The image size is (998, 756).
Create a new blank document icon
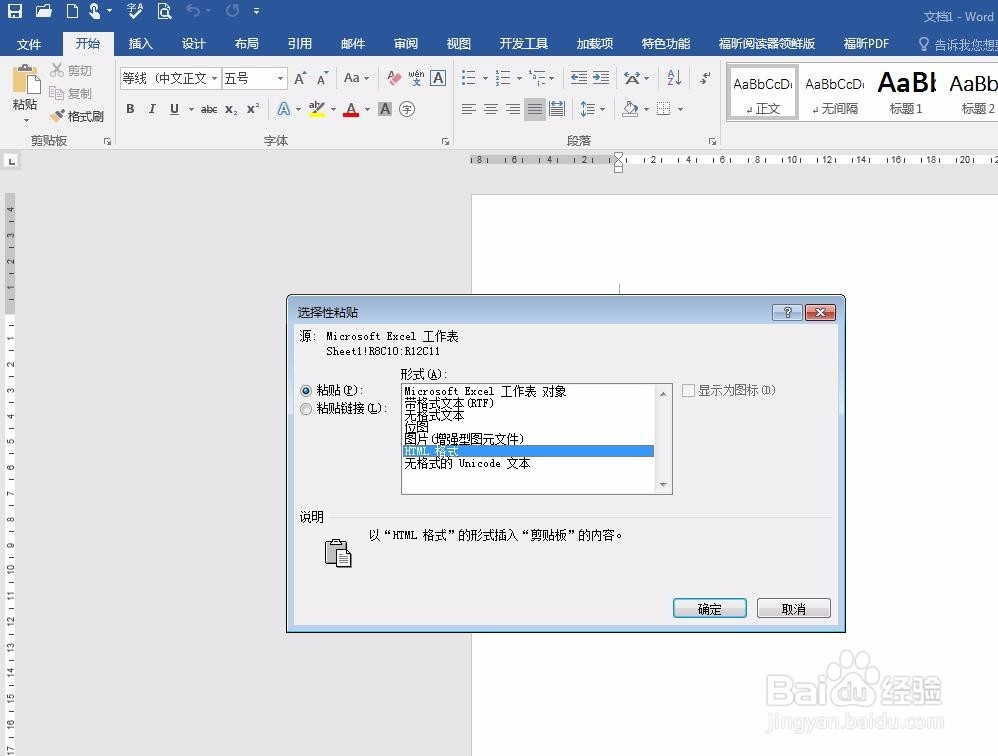[72, 10]
